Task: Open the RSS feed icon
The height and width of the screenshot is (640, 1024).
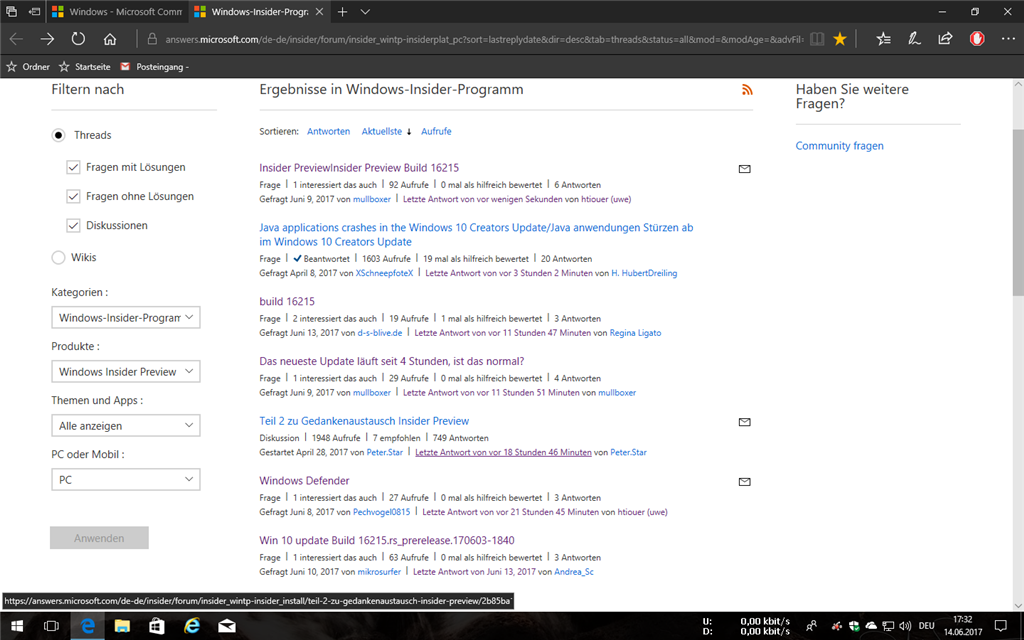Action: [x=747, y=90]
